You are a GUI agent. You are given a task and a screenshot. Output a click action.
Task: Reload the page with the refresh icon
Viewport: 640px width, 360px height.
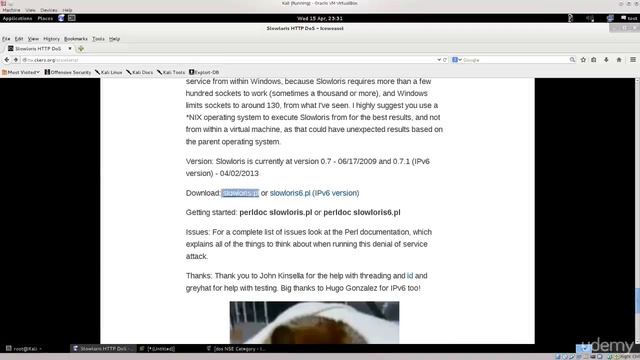pyautogui.click(x=445, y=60)
